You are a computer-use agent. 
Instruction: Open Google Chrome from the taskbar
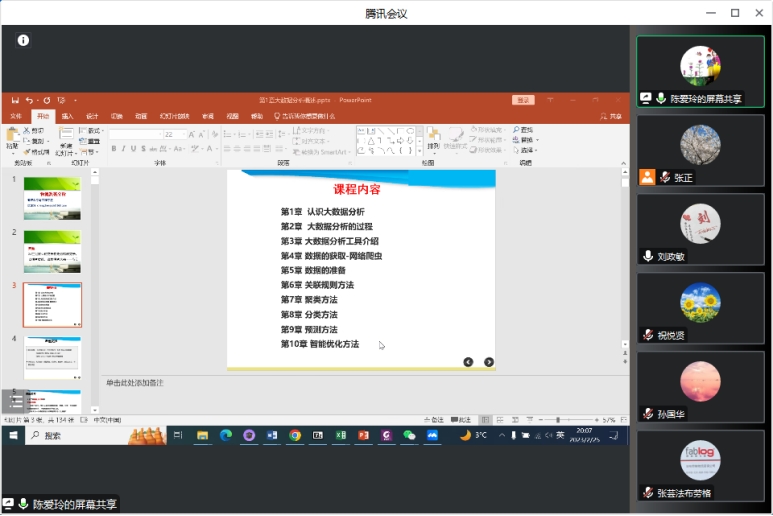(x=295, y=436)
